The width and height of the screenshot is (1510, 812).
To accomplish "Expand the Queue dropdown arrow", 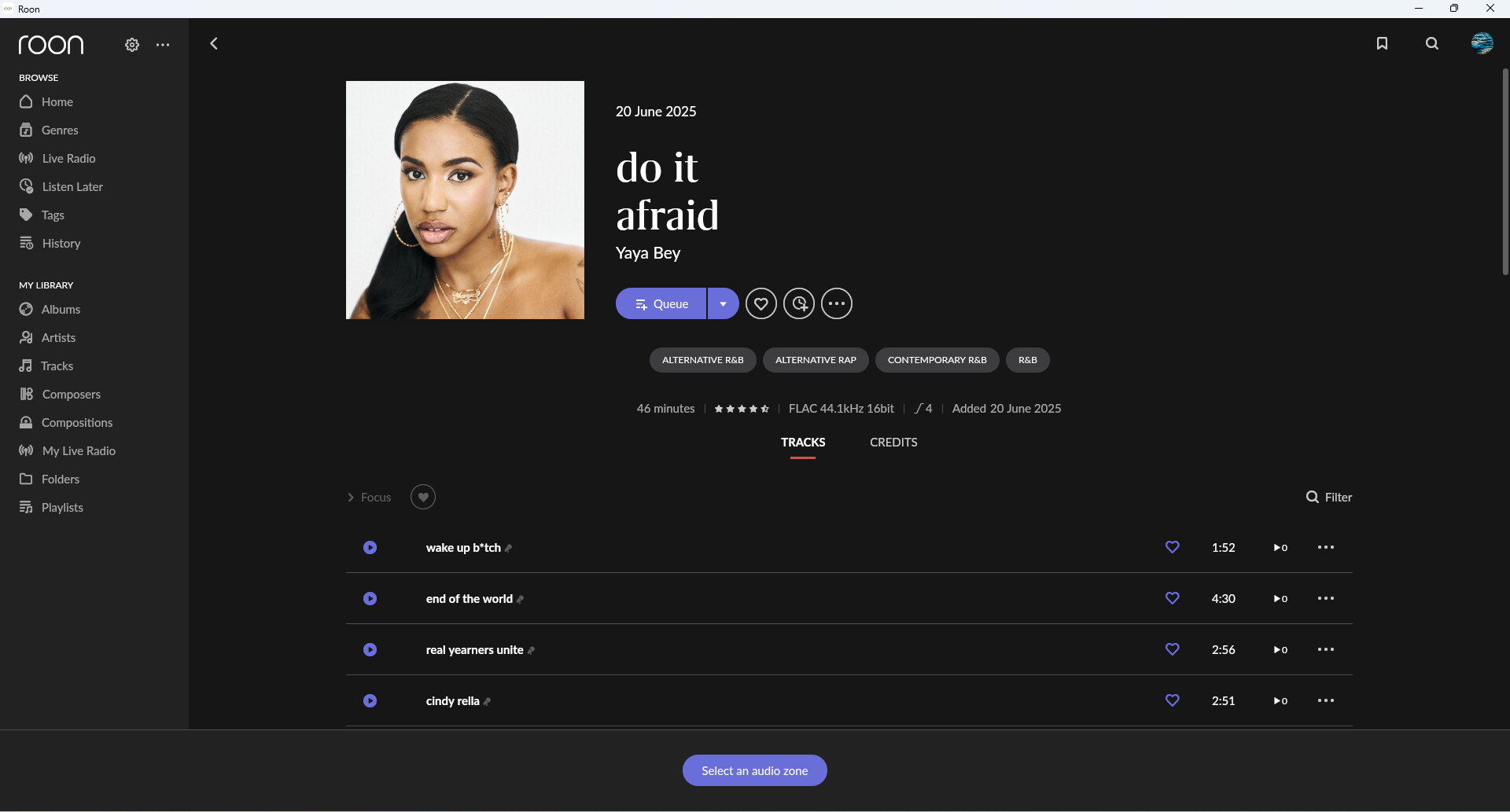I will (723, 303).
